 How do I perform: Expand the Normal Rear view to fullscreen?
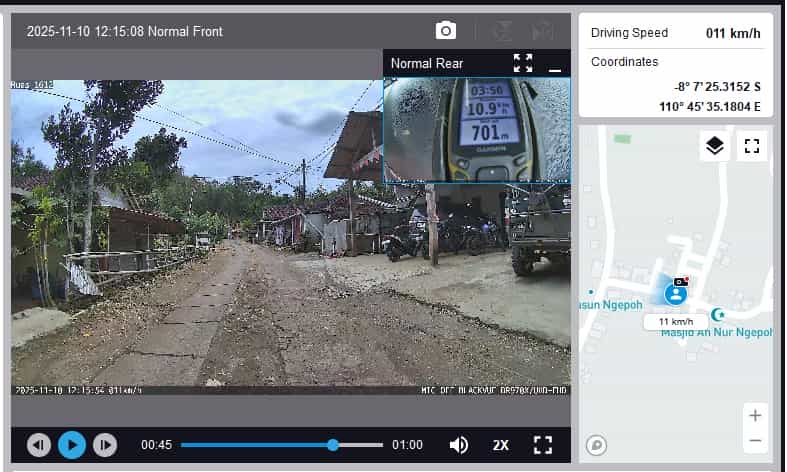tap(523, 64)
